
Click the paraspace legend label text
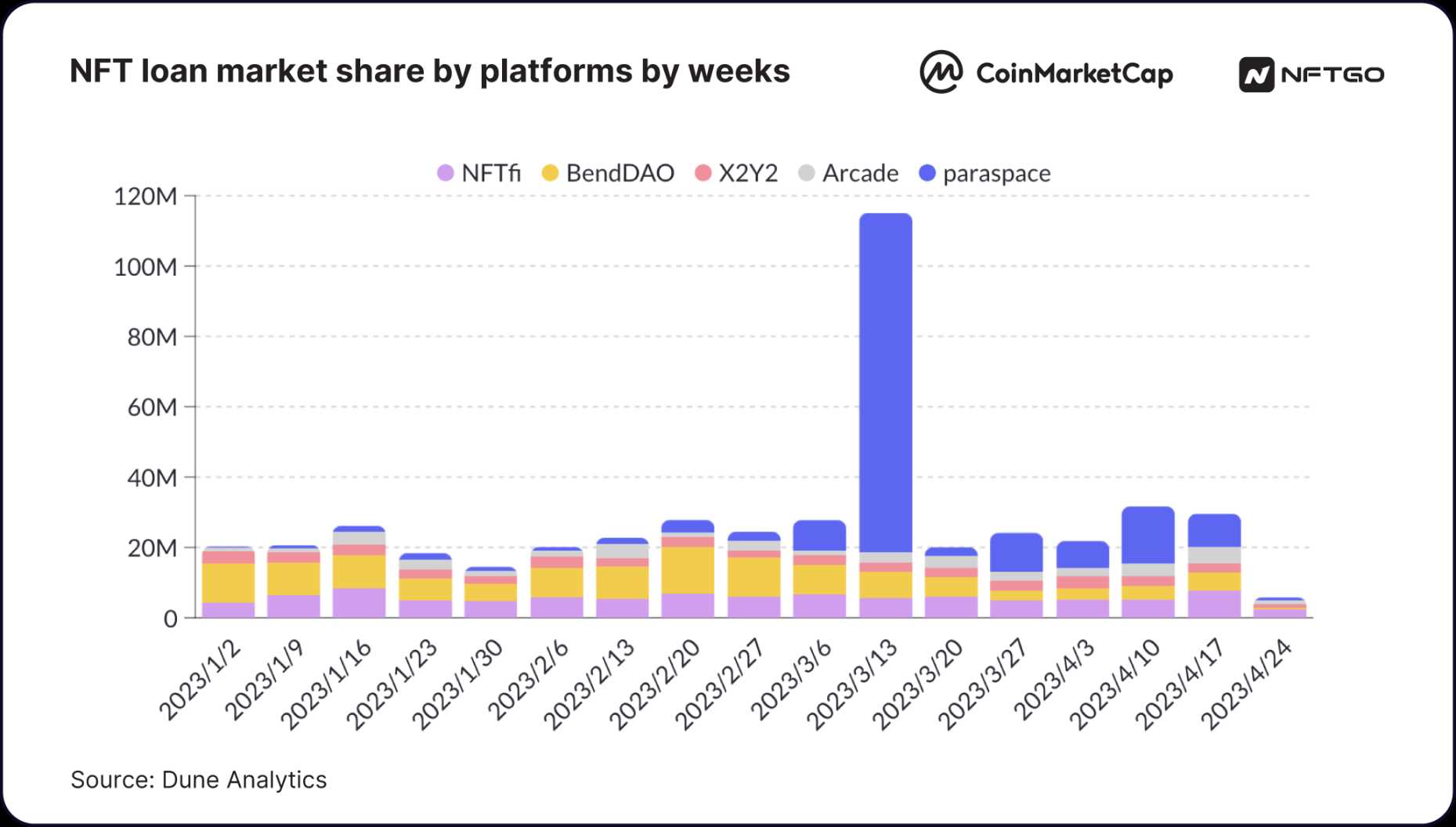[x=996, y=173]
